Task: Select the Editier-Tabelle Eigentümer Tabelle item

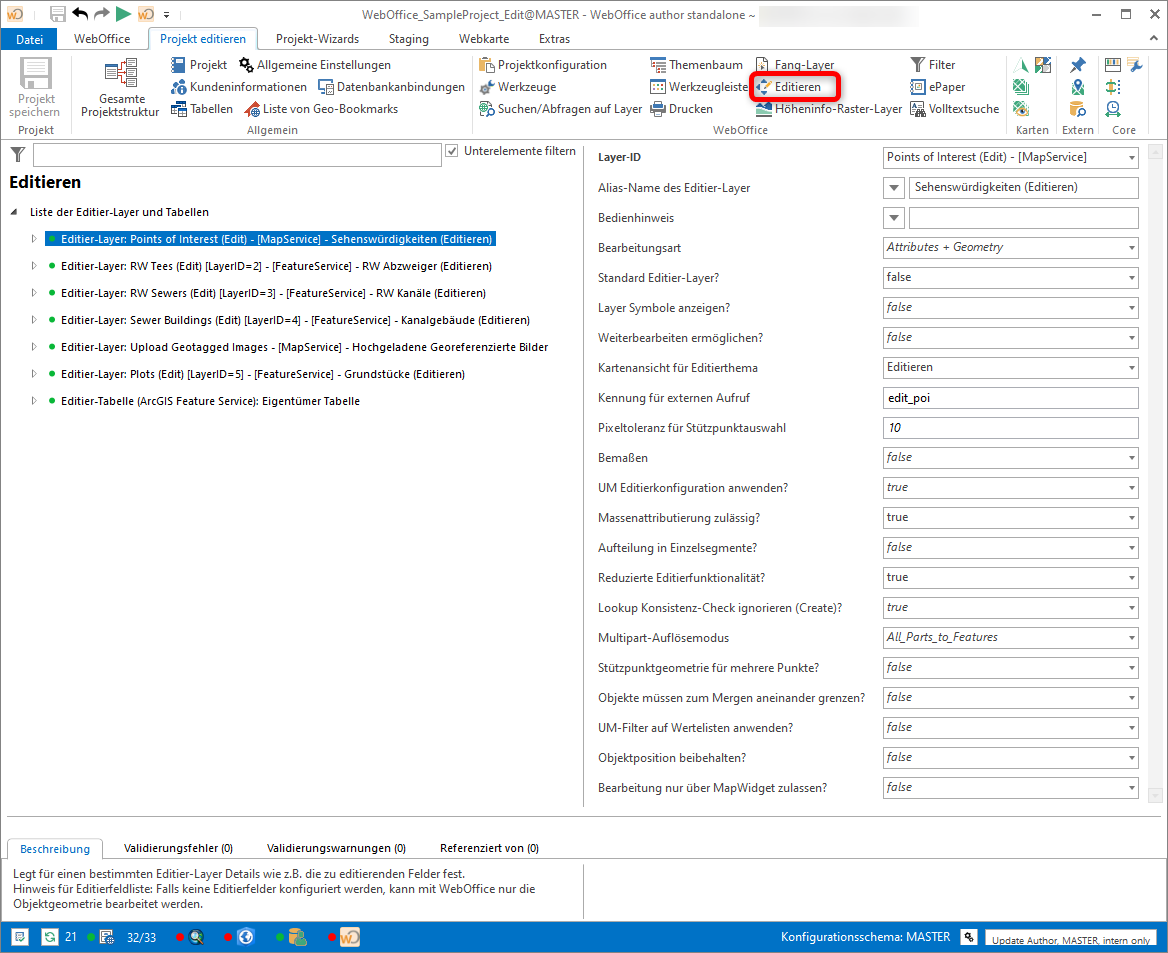Action: [210, 401]
